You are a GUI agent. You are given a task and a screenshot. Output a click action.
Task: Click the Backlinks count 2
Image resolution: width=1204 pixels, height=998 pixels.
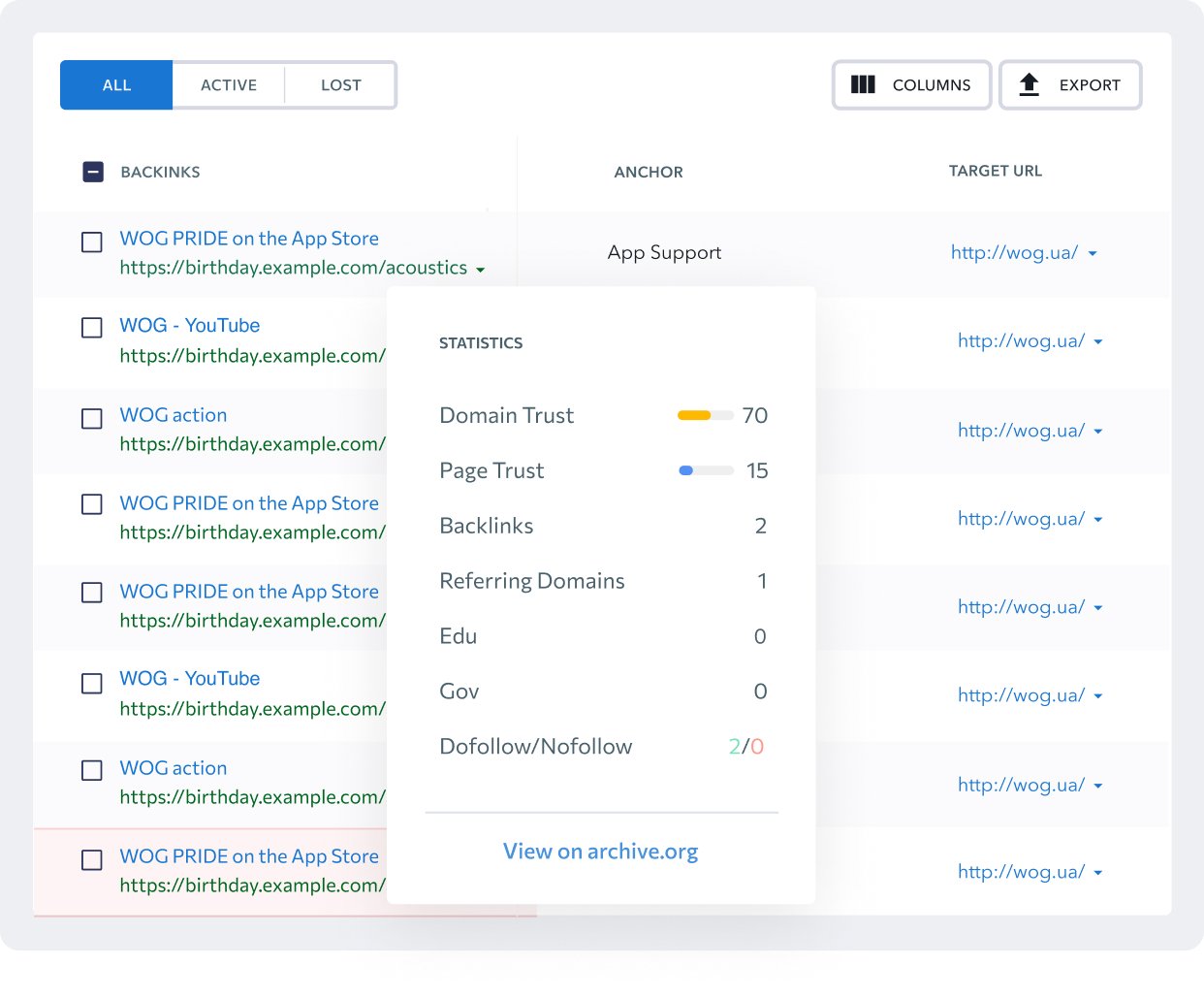tap(761, 527)
